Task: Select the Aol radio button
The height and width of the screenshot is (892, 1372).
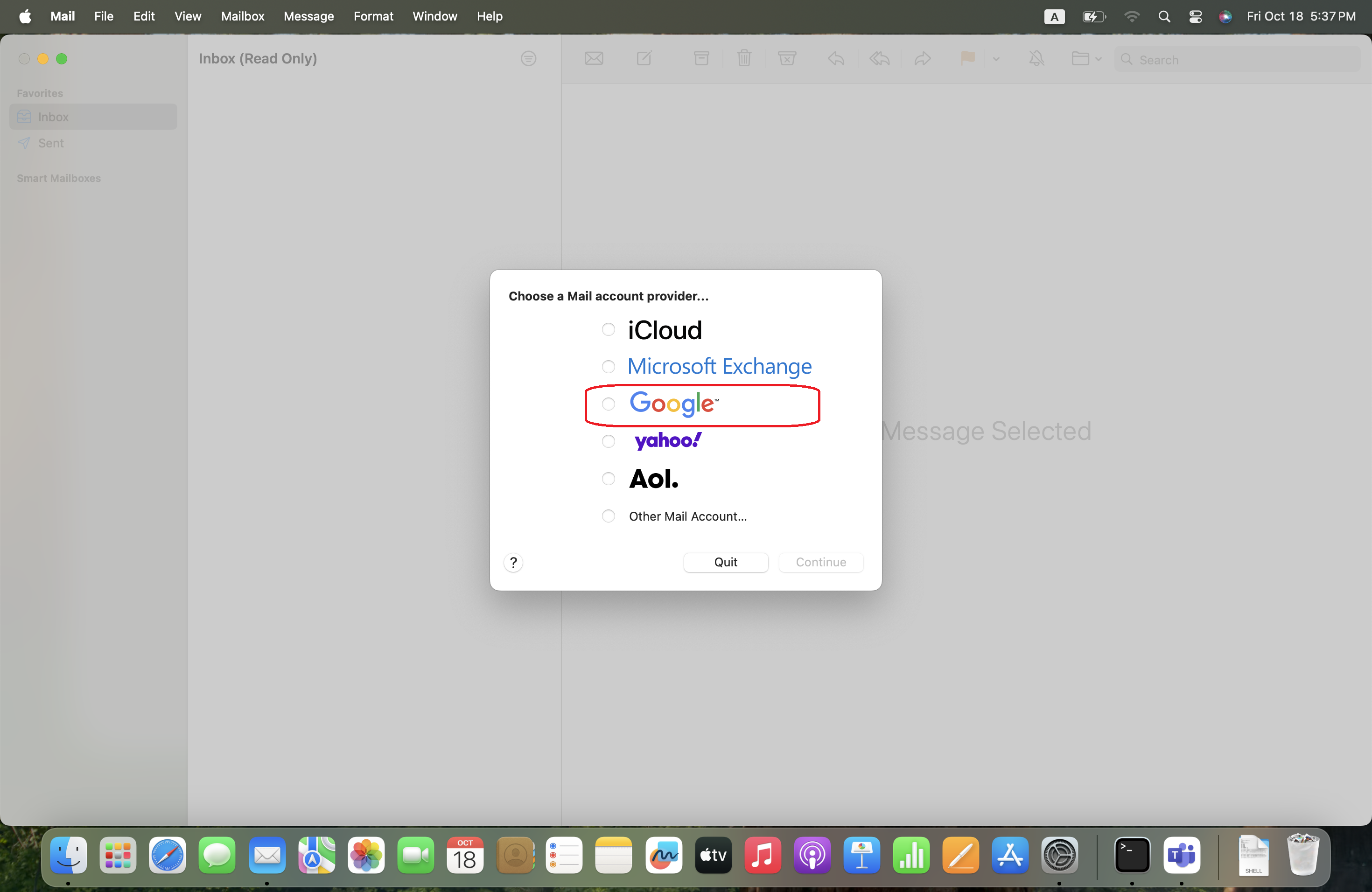Action: coord(608,478)
